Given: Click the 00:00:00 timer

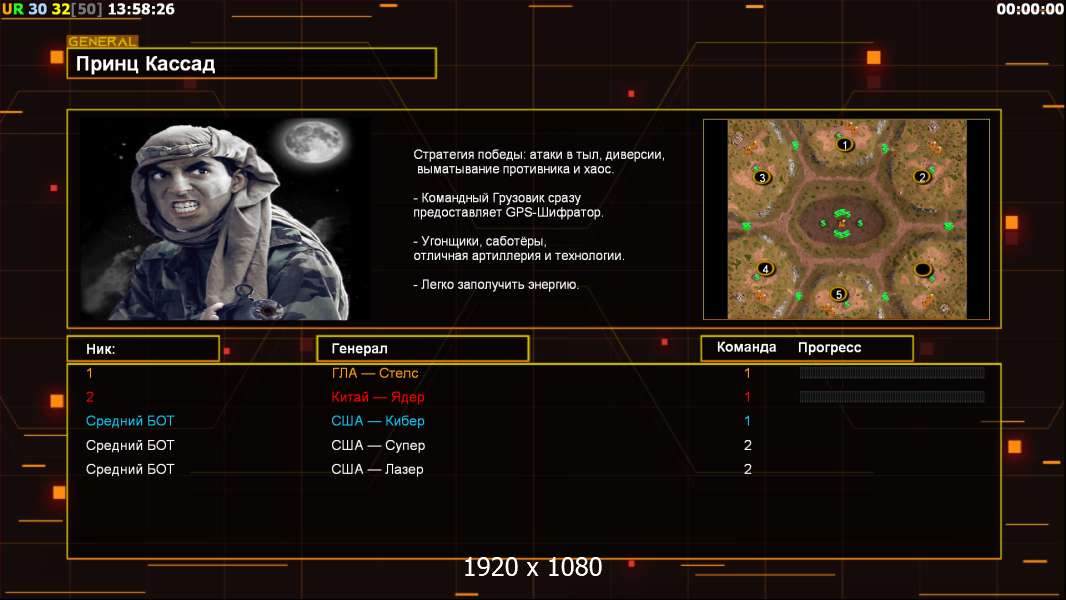Looking at the screenshot, I should [1030, 9].
